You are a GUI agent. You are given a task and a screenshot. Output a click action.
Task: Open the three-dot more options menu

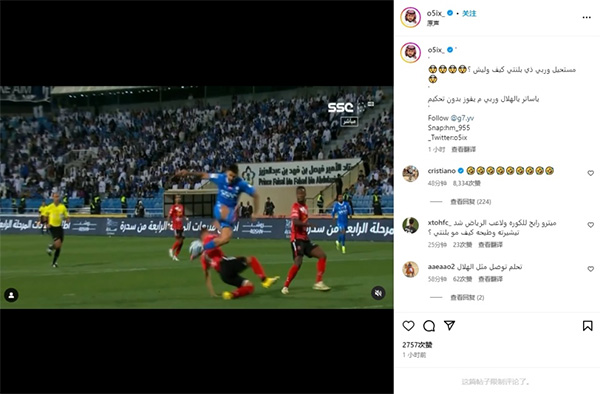586,18
